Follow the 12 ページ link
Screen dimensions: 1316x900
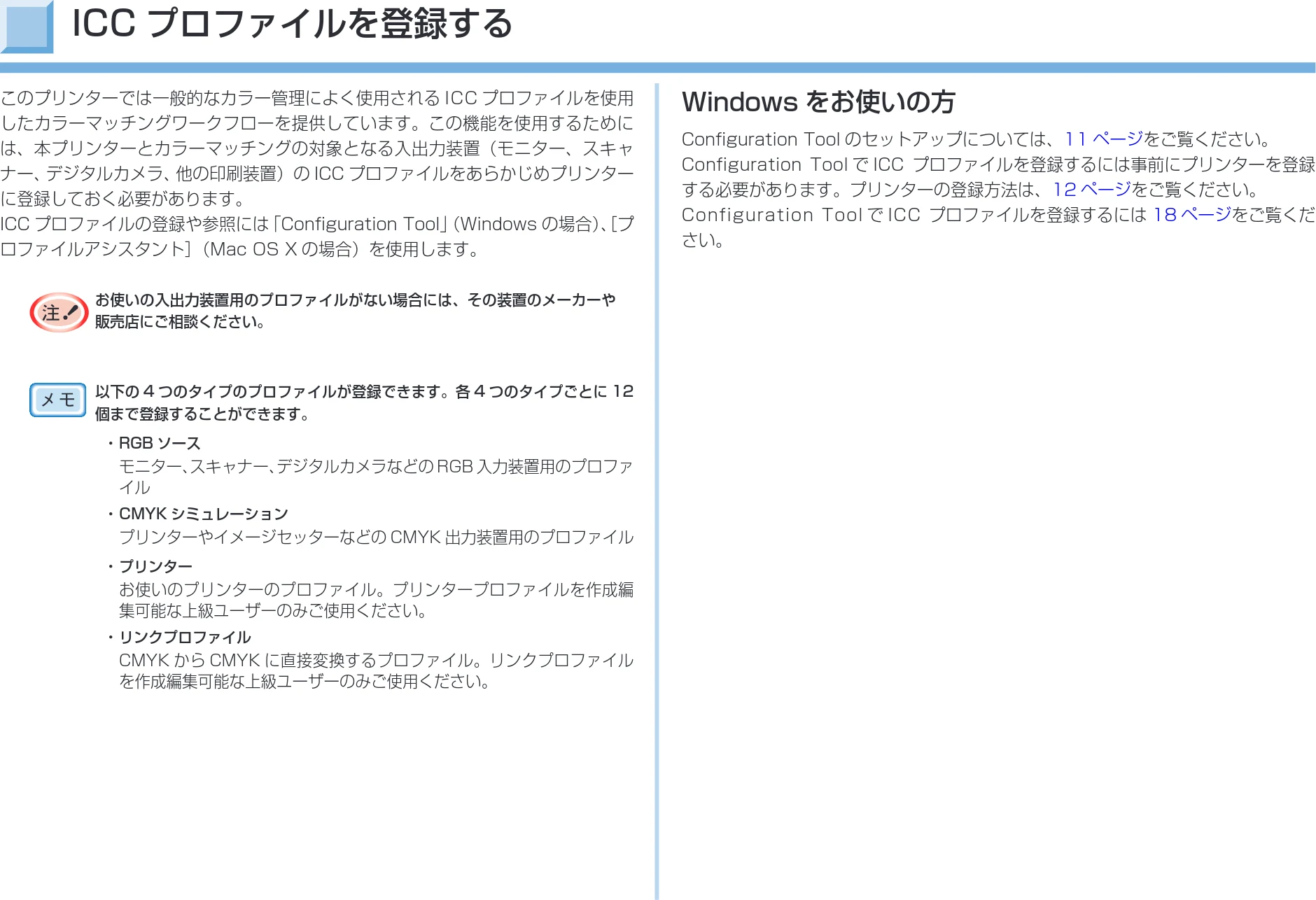[x=1092, y=190]
